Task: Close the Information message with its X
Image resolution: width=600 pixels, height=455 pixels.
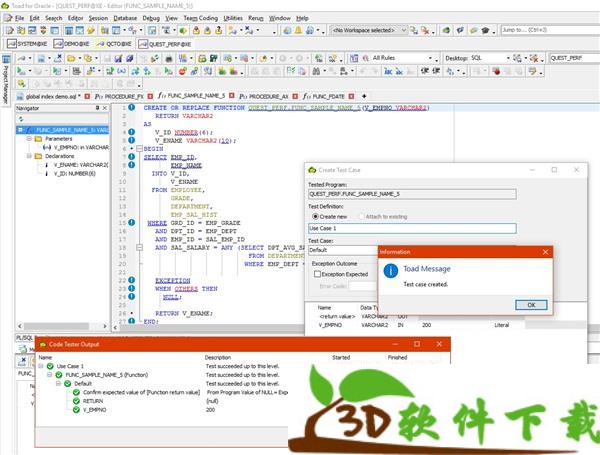Action: pos(545,252)
